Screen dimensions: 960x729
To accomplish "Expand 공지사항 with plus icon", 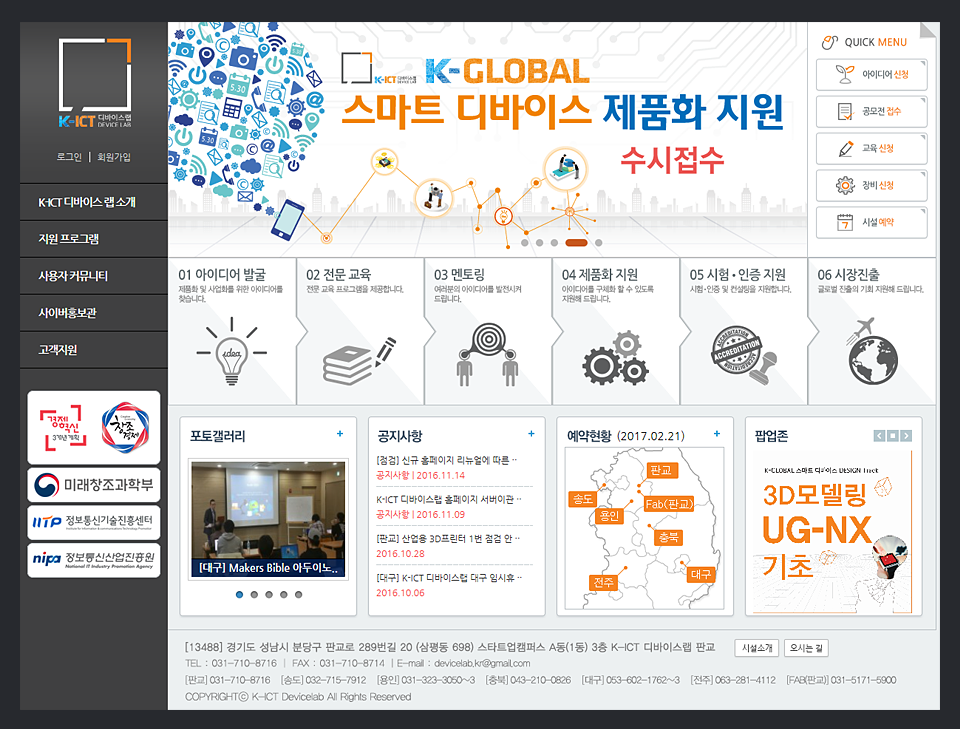I will pyautogui.click(x=531, y=434).
